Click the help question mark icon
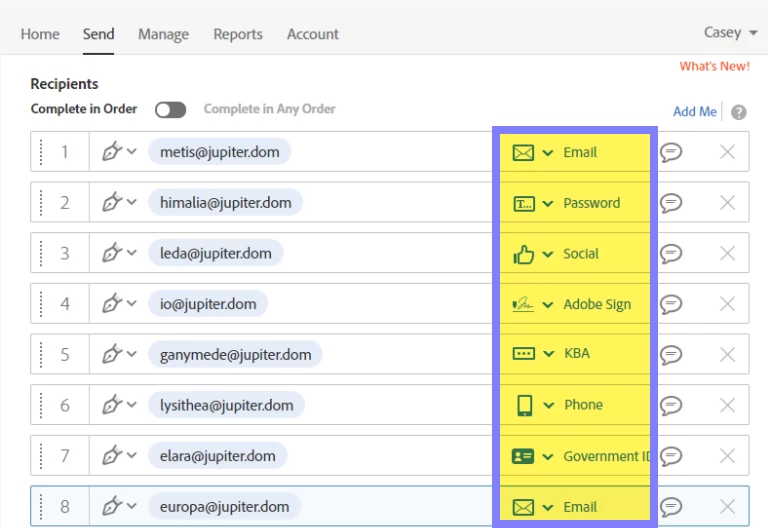The width and height of the screenshot is (768, 528). coord(739,112)
